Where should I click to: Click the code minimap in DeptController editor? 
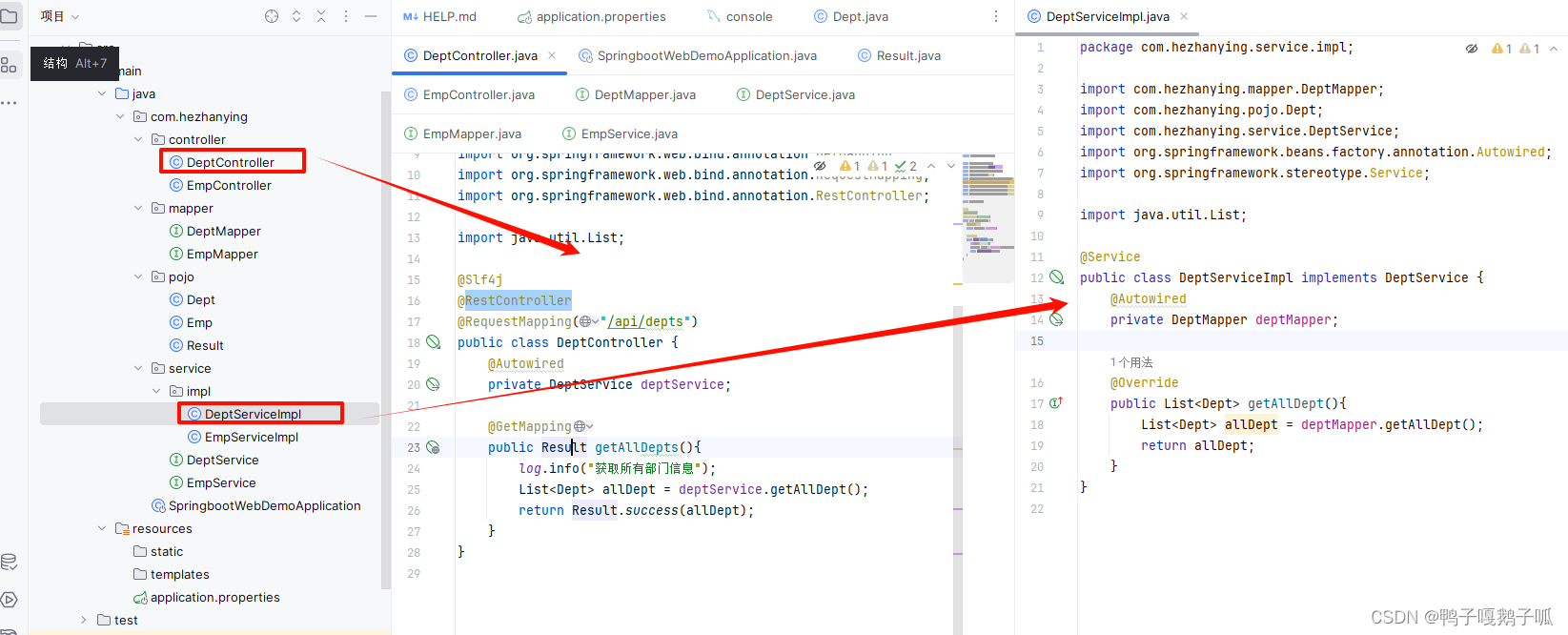[x=988, y=216]
